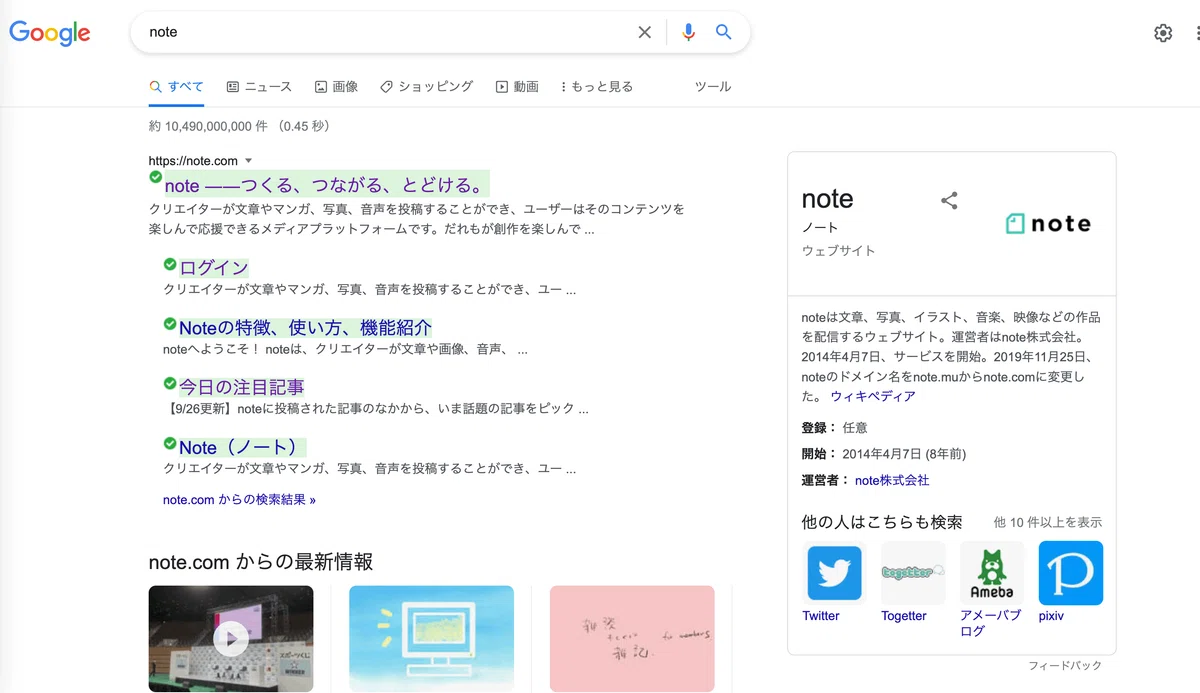Viewport: 1200px width, 693px height.
Task: Open the computer monitor illustration card
Action: point(431,638)
